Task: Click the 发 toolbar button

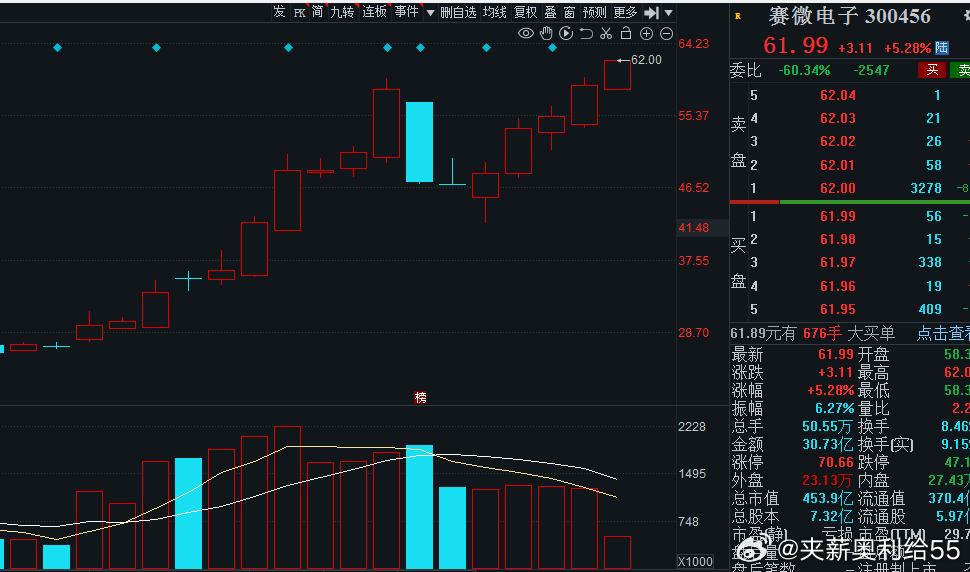Action: click(x=279, y=12)
